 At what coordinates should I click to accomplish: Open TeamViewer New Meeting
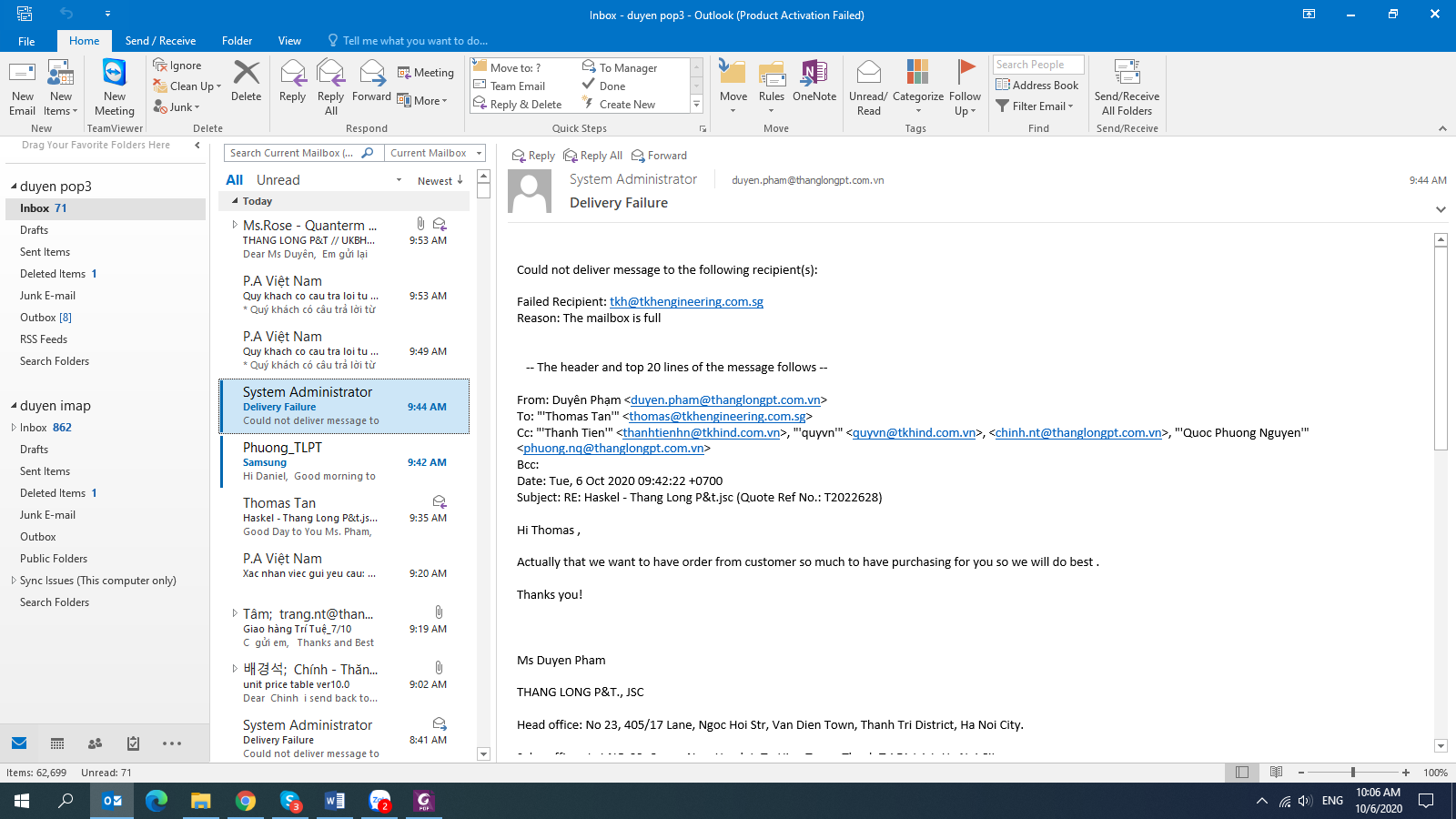pos(115,88)
